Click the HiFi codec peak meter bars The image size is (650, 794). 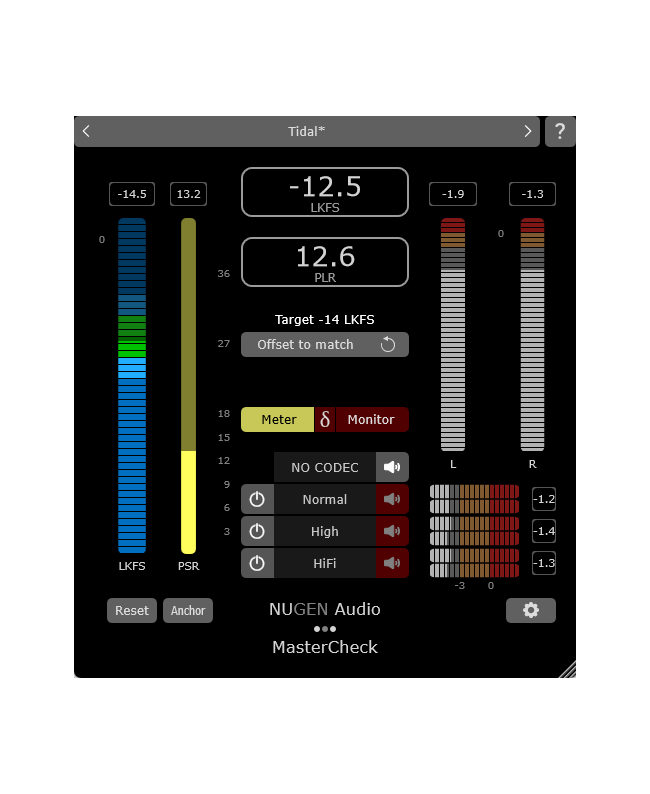474,563
